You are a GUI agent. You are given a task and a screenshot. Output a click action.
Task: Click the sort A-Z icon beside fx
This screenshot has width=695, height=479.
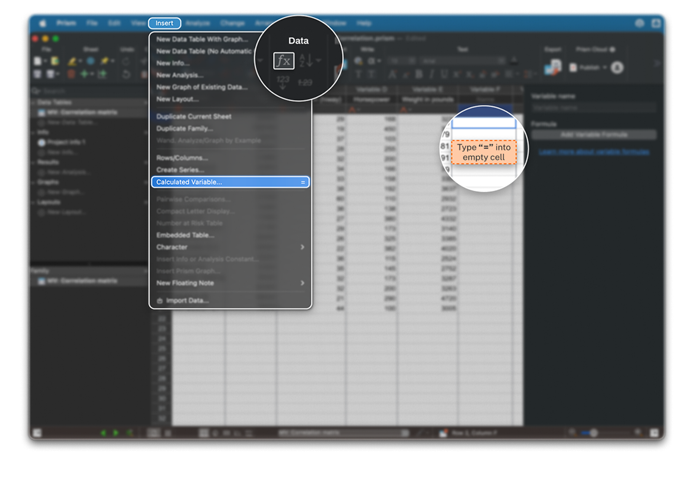tap(307, 61)
